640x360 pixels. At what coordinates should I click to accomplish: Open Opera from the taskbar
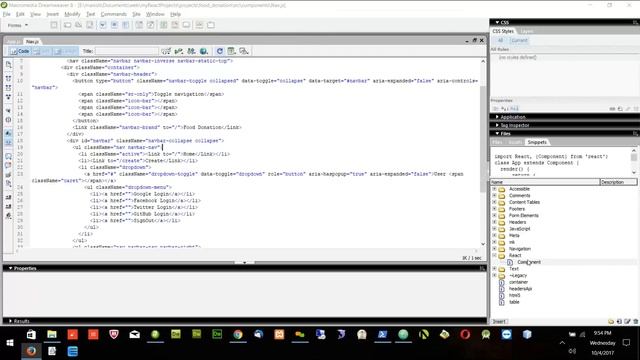point(465,335)
